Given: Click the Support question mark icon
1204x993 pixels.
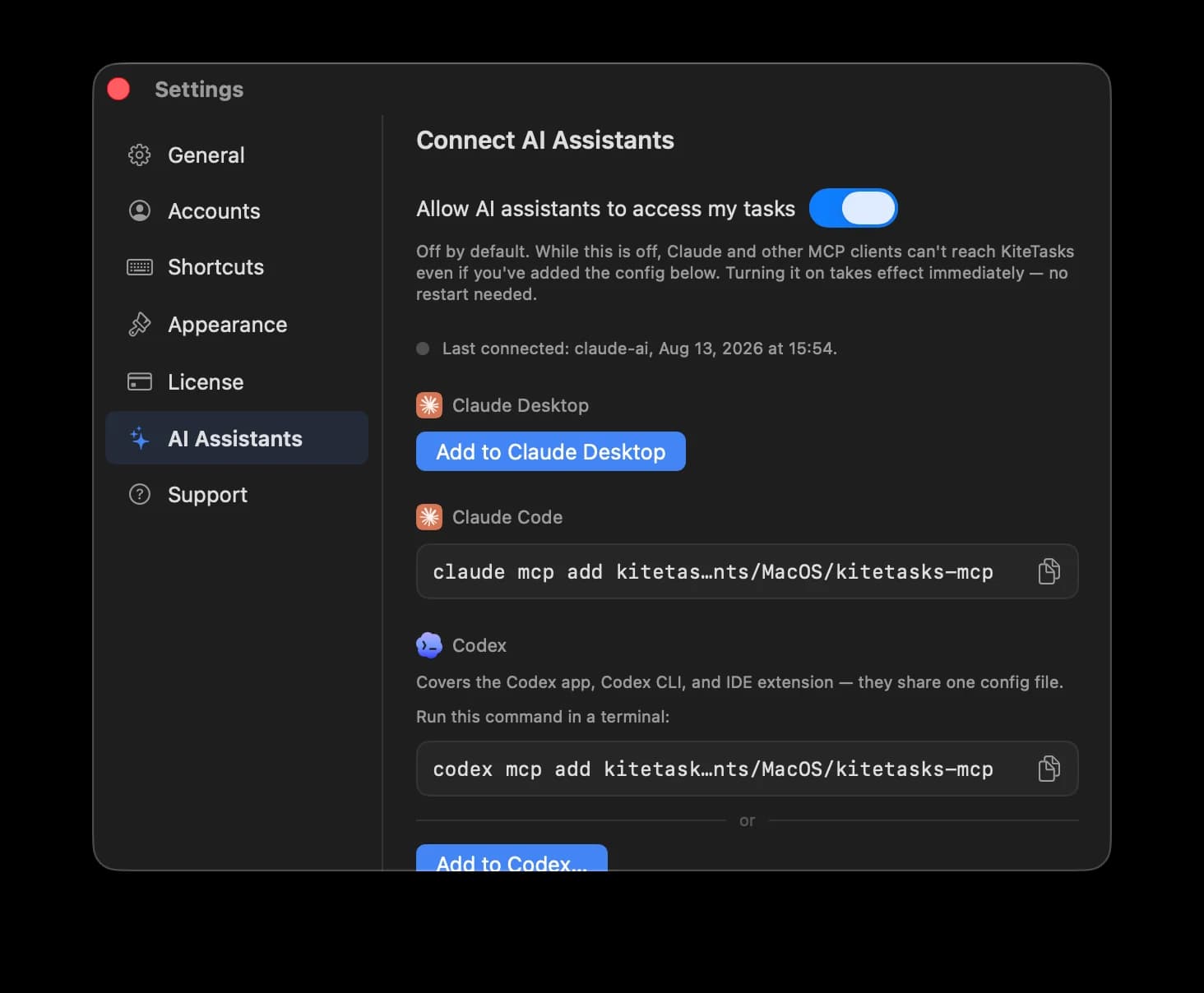Looking at the screenshot, I should coord(140,494).
